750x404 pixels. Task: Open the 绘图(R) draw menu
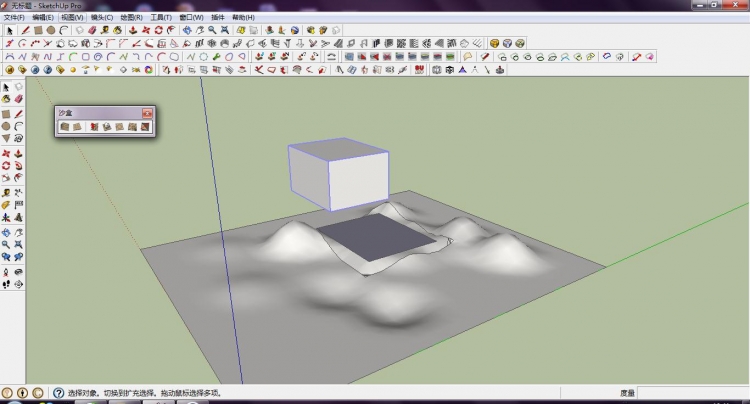(131, 17)
